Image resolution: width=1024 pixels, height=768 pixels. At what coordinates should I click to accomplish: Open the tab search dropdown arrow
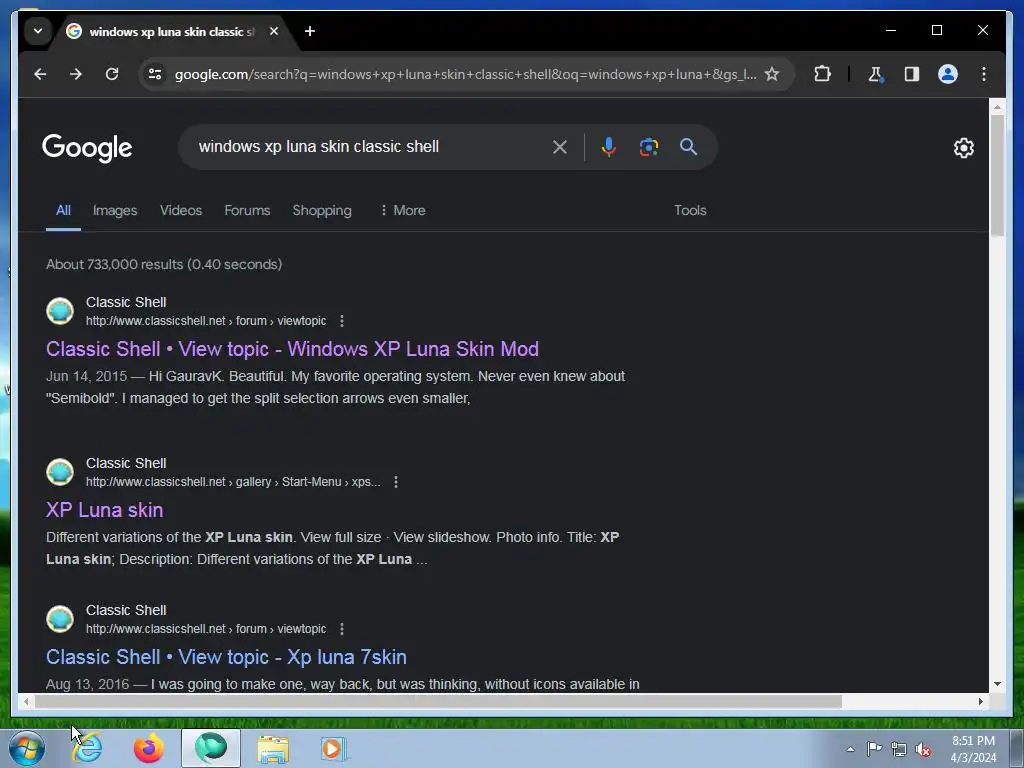click(38, 31)
